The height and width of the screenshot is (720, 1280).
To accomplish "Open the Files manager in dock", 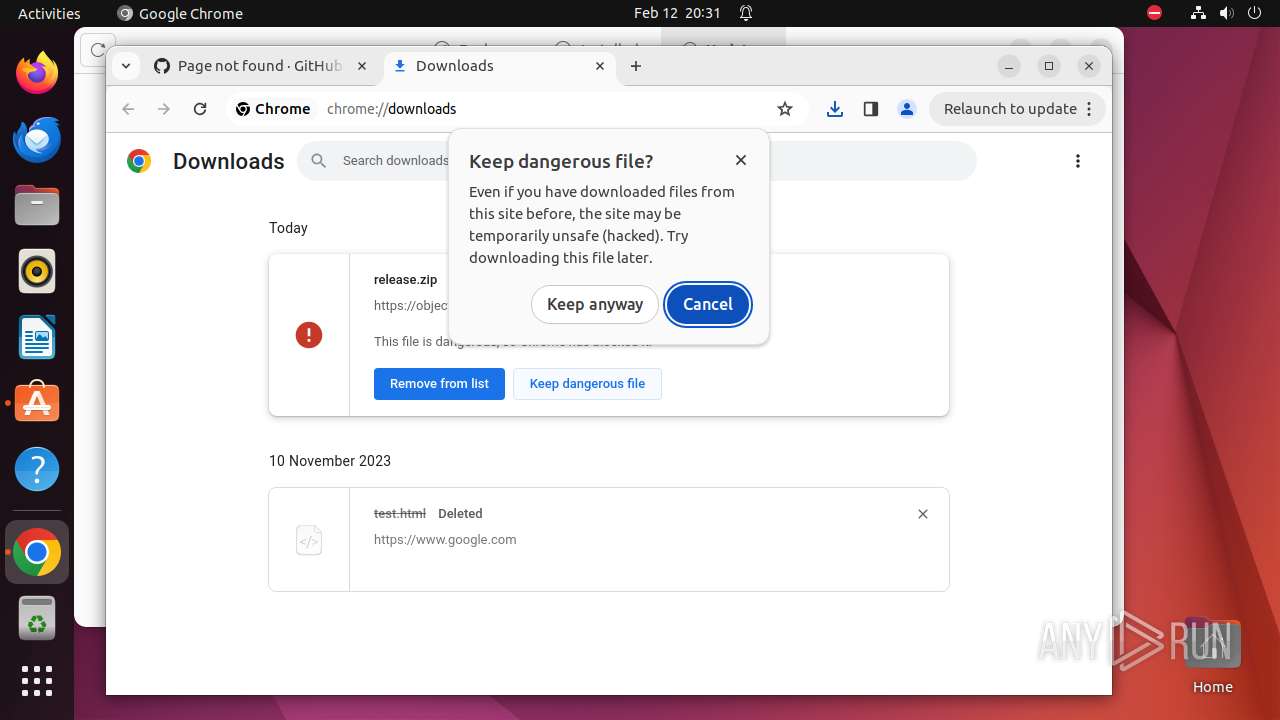I will coord(37,205).
